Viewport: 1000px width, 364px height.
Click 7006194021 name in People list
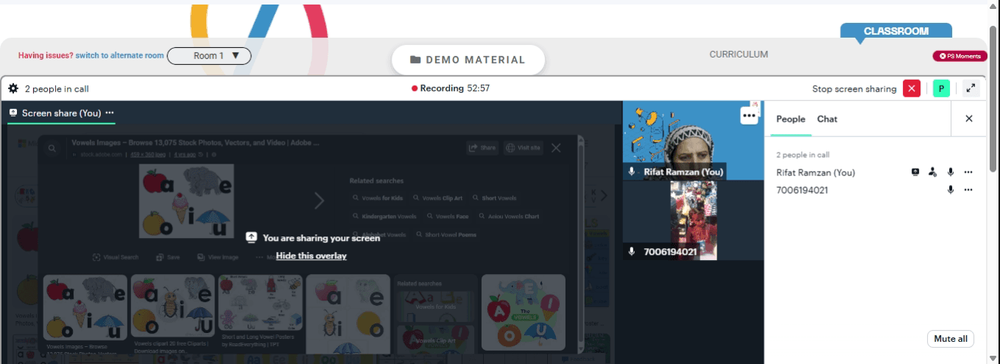(x=802, y=190)
